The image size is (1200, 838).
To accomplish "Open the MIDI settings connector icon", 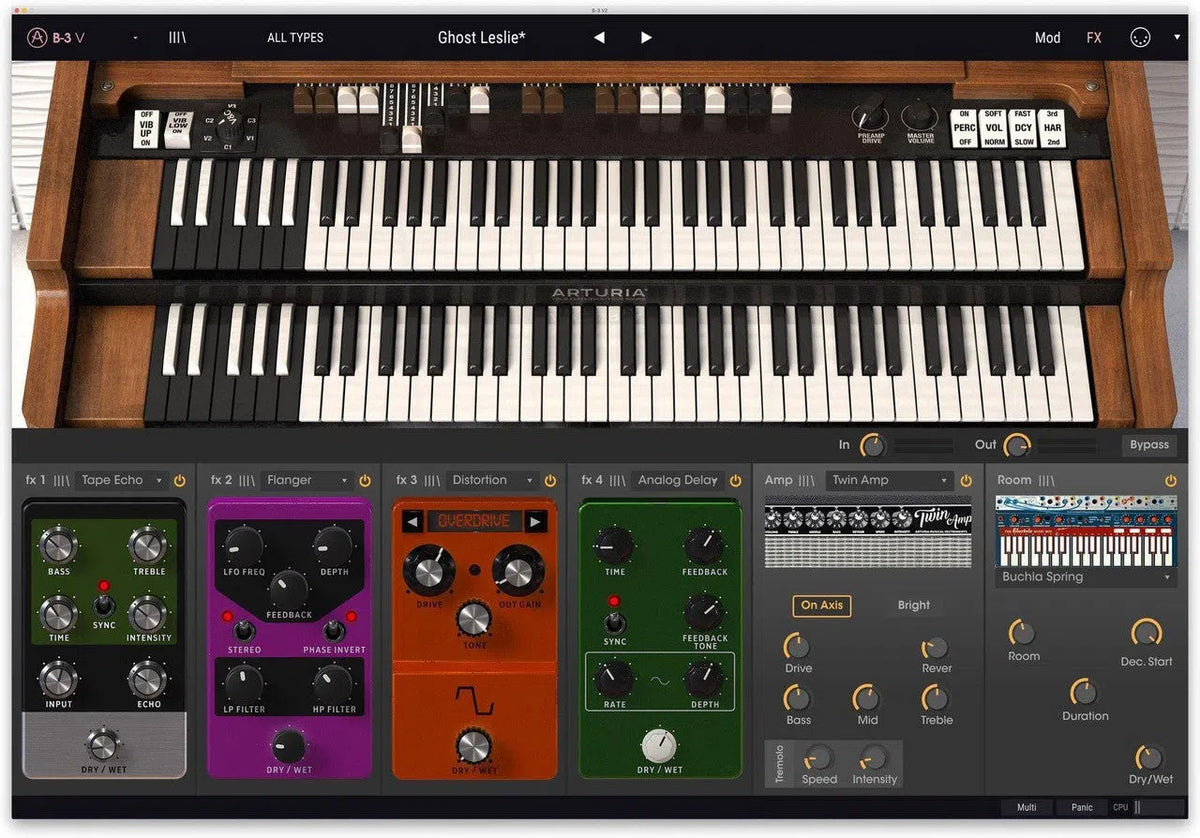I will tap(1142, 38).
